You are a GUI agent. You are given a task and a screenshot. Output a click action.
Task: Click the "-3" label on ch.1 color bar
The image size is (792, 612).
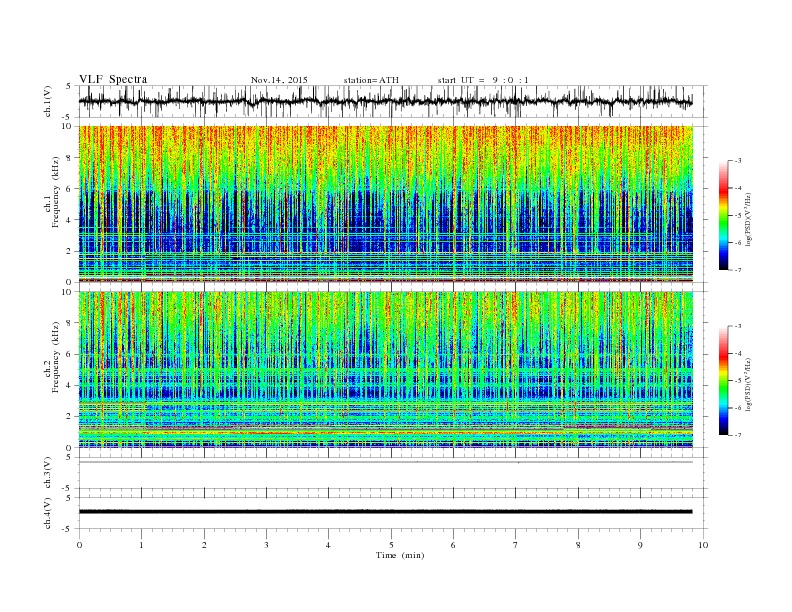(x=737, y=161)
